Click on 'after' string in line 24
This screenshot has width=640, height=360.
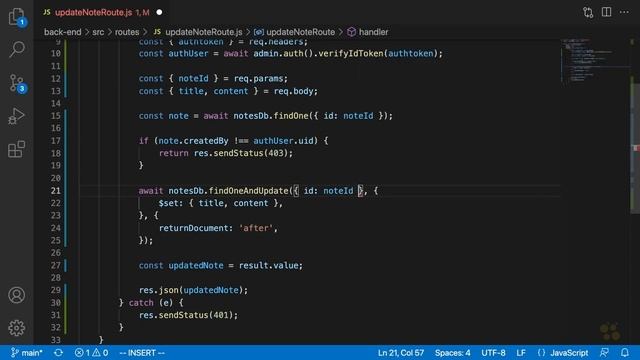pyautogui.click(x=256, y=228)
